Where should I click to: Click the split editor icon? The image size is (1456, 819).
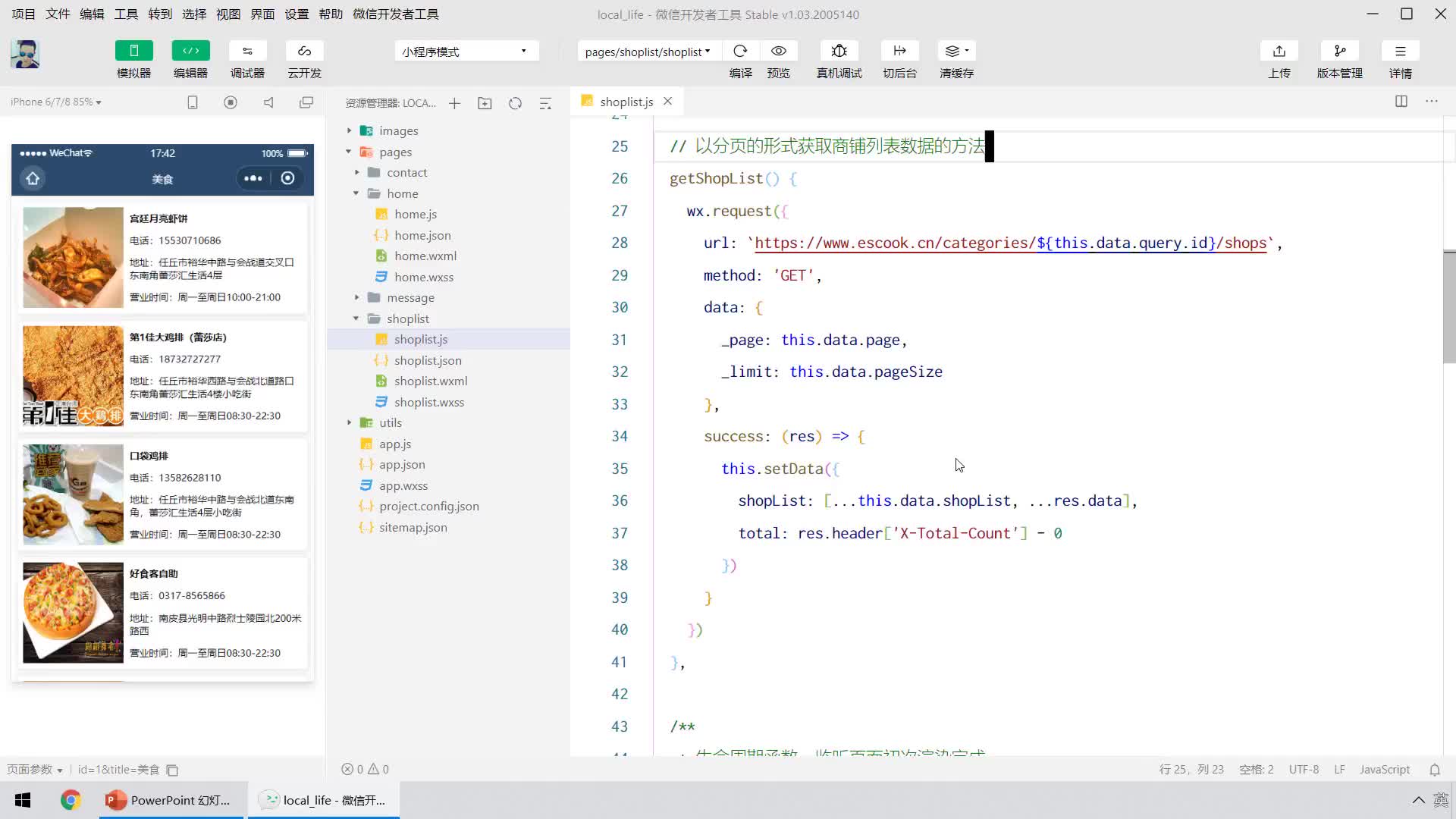point(1401,101)
